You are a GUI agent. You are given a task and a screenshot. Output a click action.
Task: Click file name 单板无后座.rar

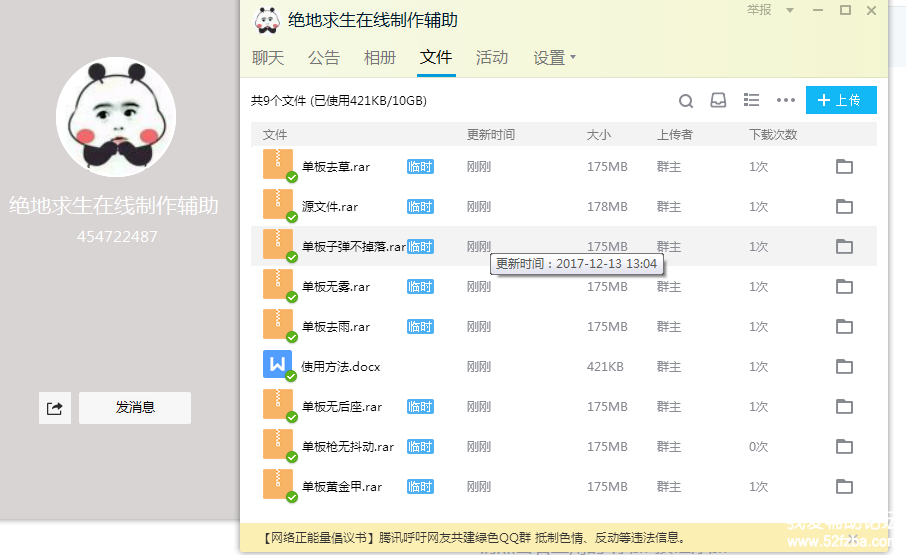342,407
